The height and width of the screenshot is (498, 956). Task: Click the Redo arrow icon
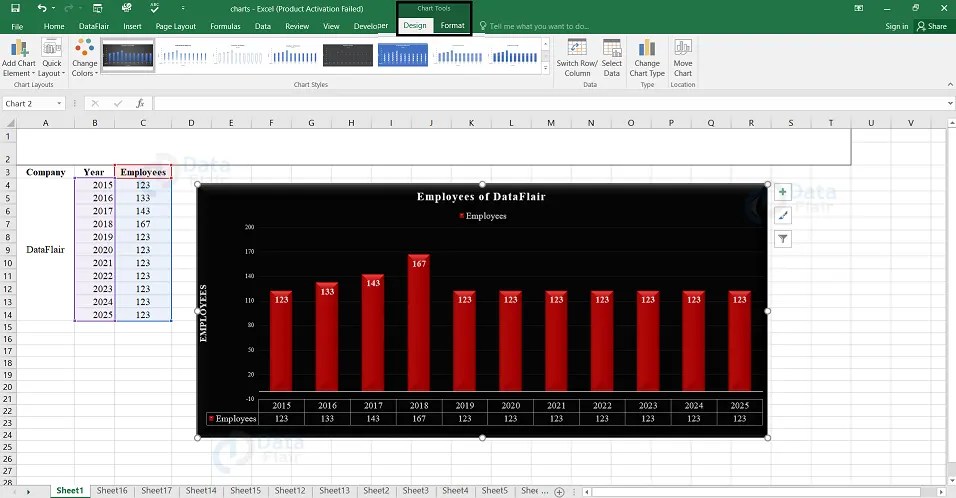pyautogui.click(x=68, y=8)
